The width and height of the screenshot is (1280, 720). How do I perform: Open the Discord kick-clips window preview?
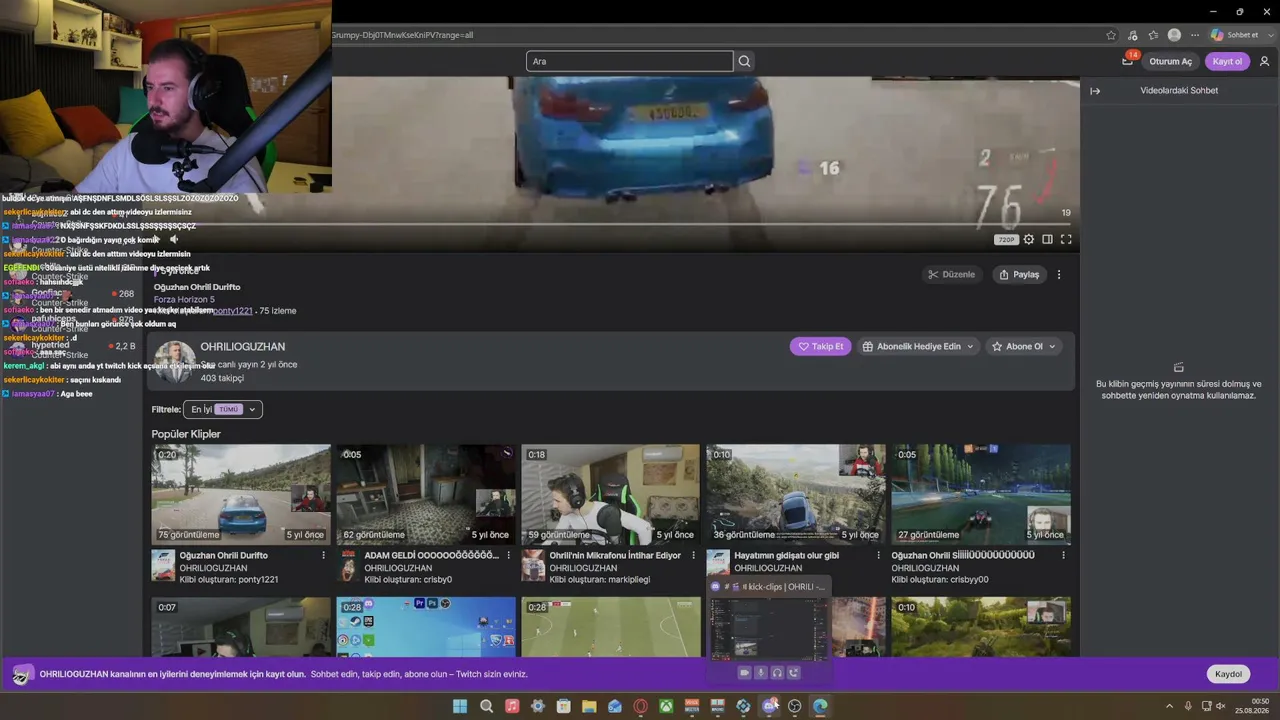click(768, 629)
